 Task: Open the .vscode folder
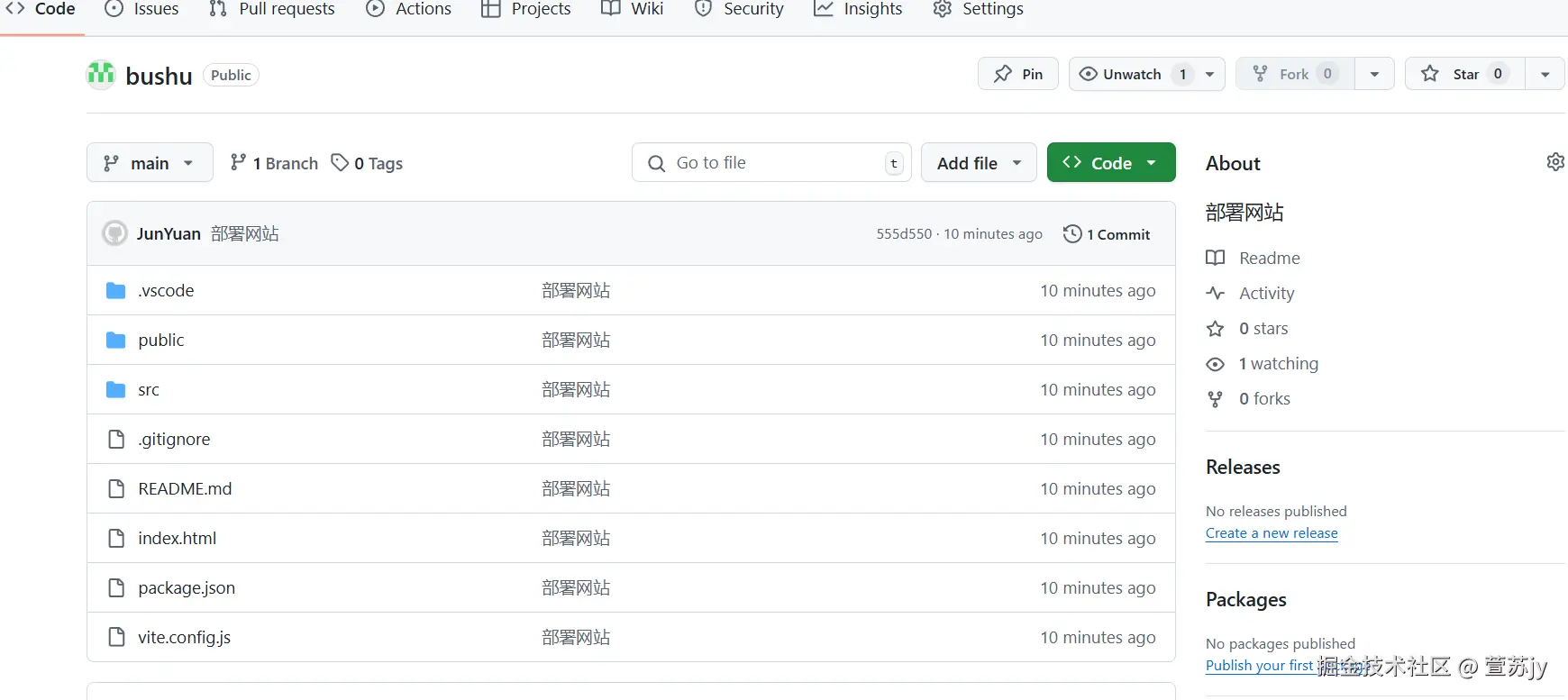(x=166, y=290)
